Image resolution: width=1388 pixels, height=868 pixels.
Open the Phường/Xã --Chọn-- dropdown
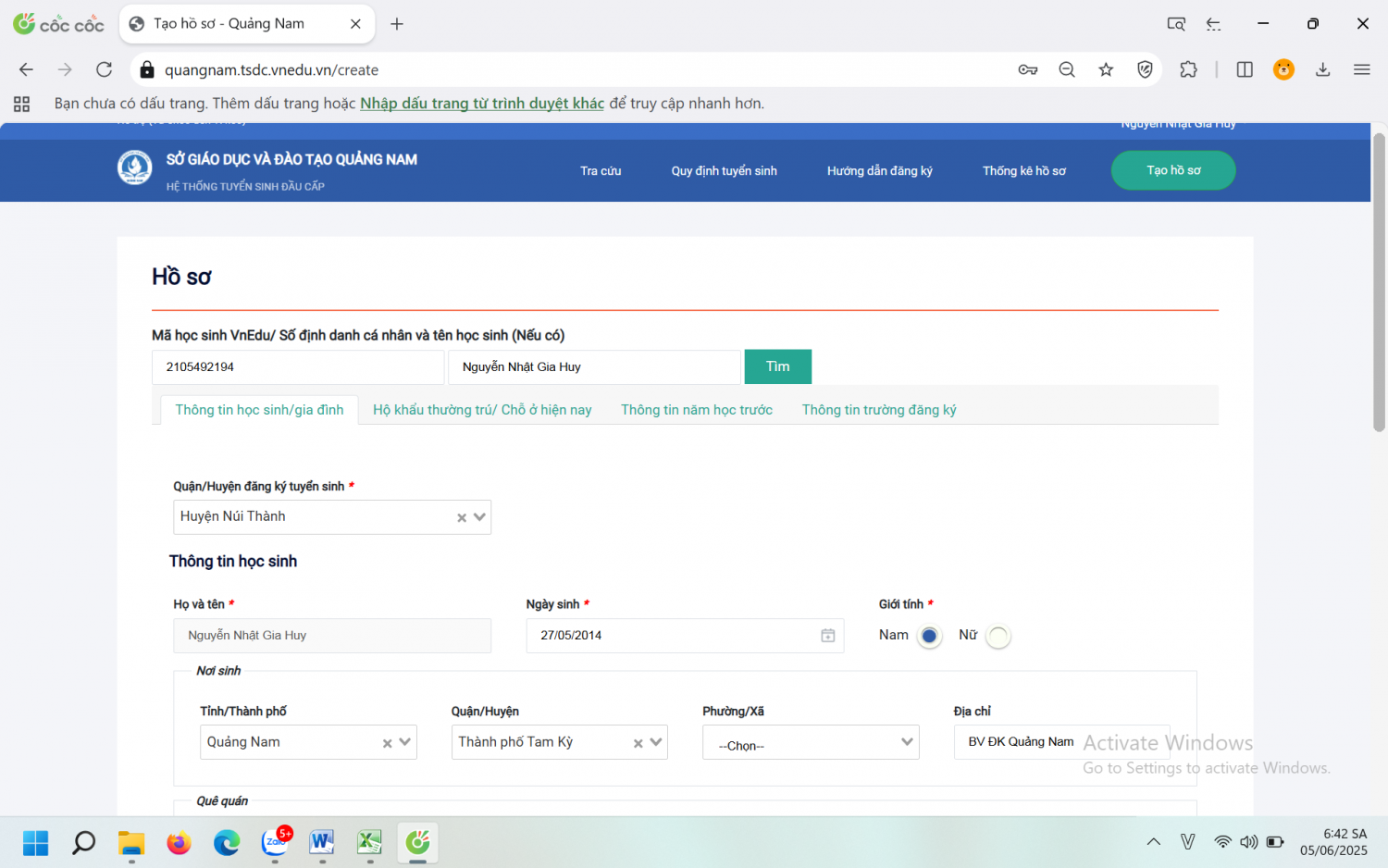(810, 743)
